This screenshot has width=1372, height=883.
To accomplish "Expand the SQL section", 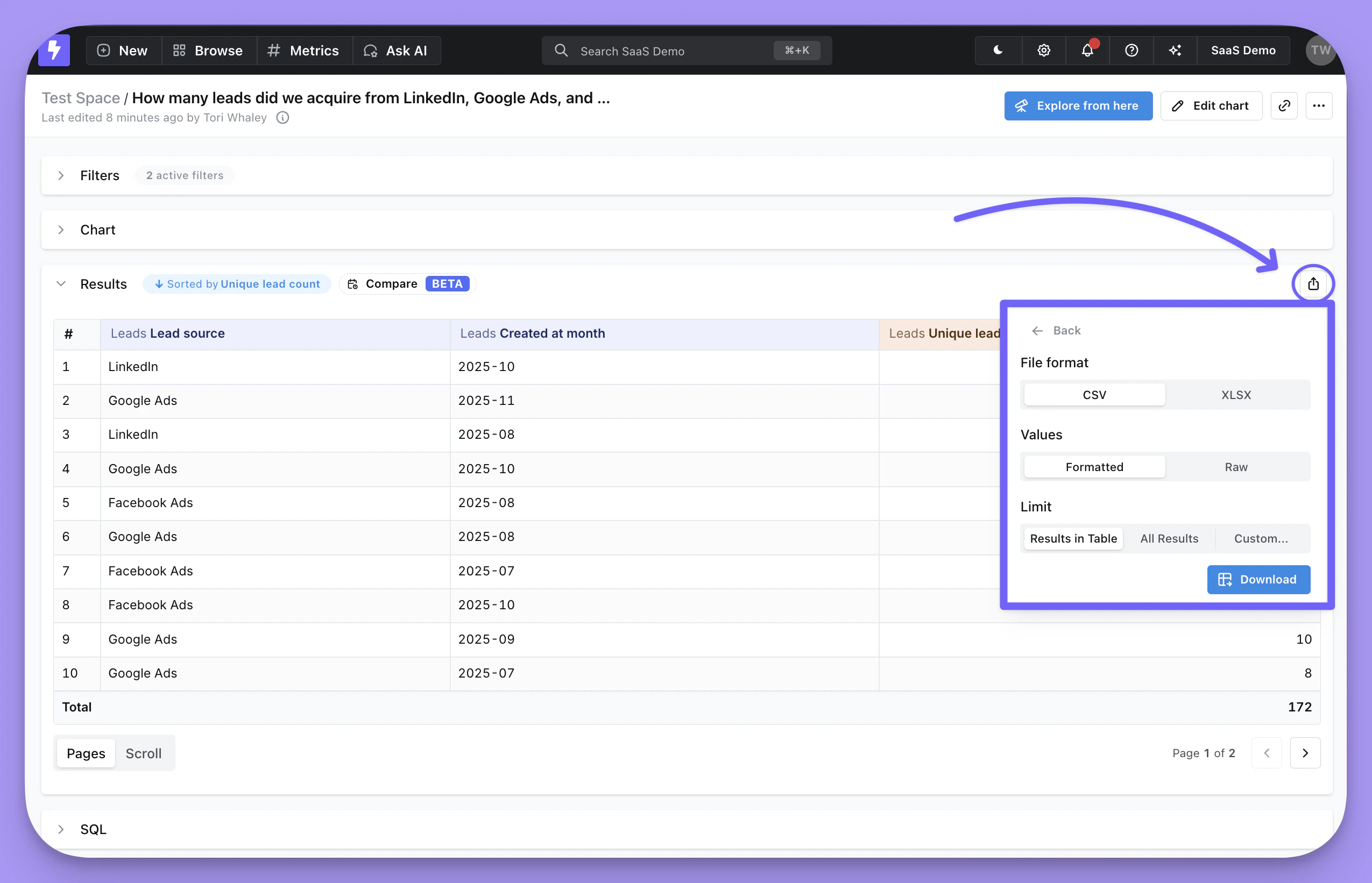I will [61, 829].
